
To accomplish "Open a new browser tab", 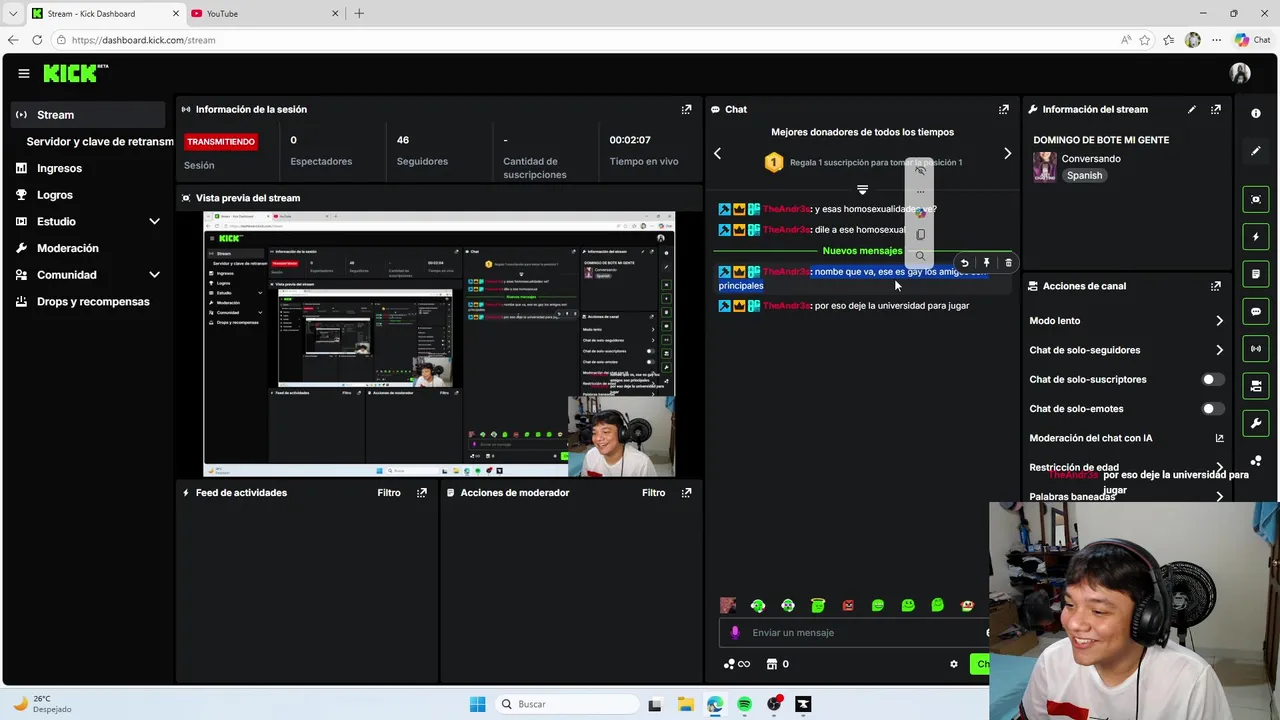I will (359, 13).
